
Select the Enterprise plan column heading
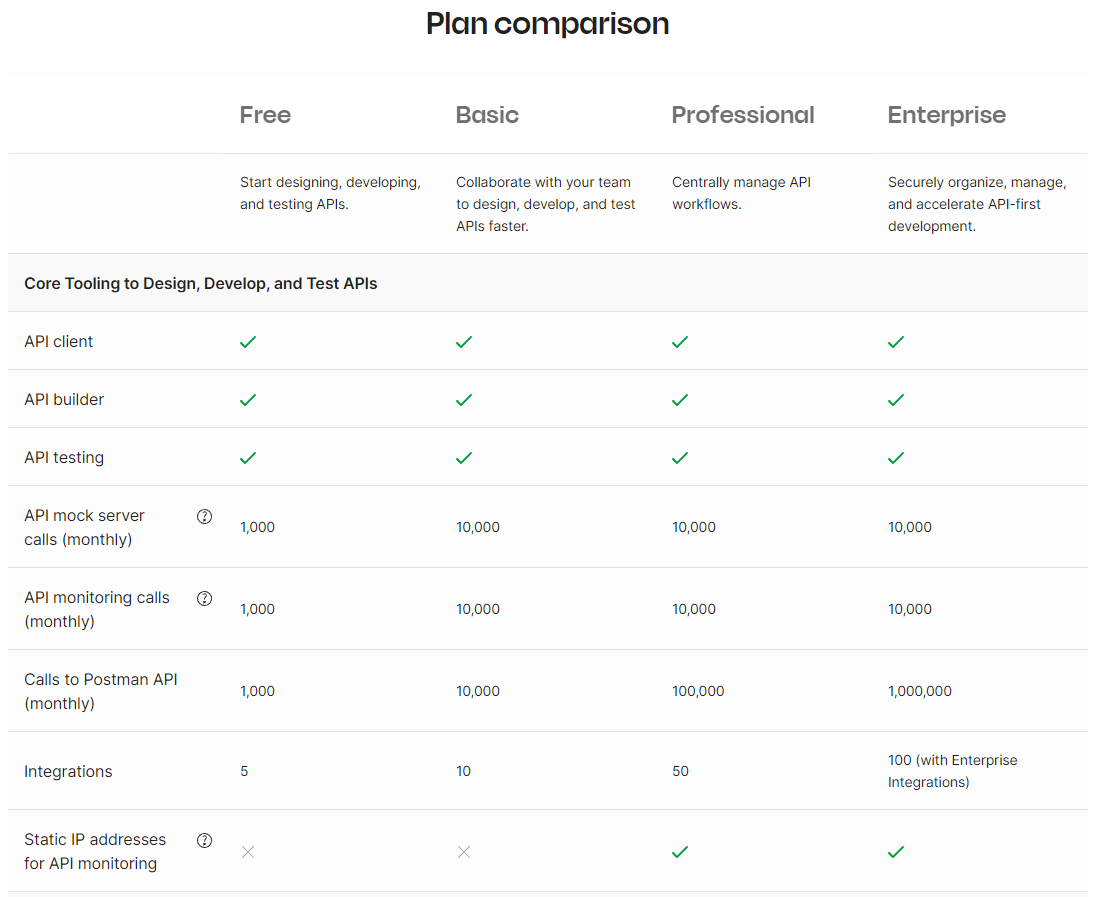947,115
